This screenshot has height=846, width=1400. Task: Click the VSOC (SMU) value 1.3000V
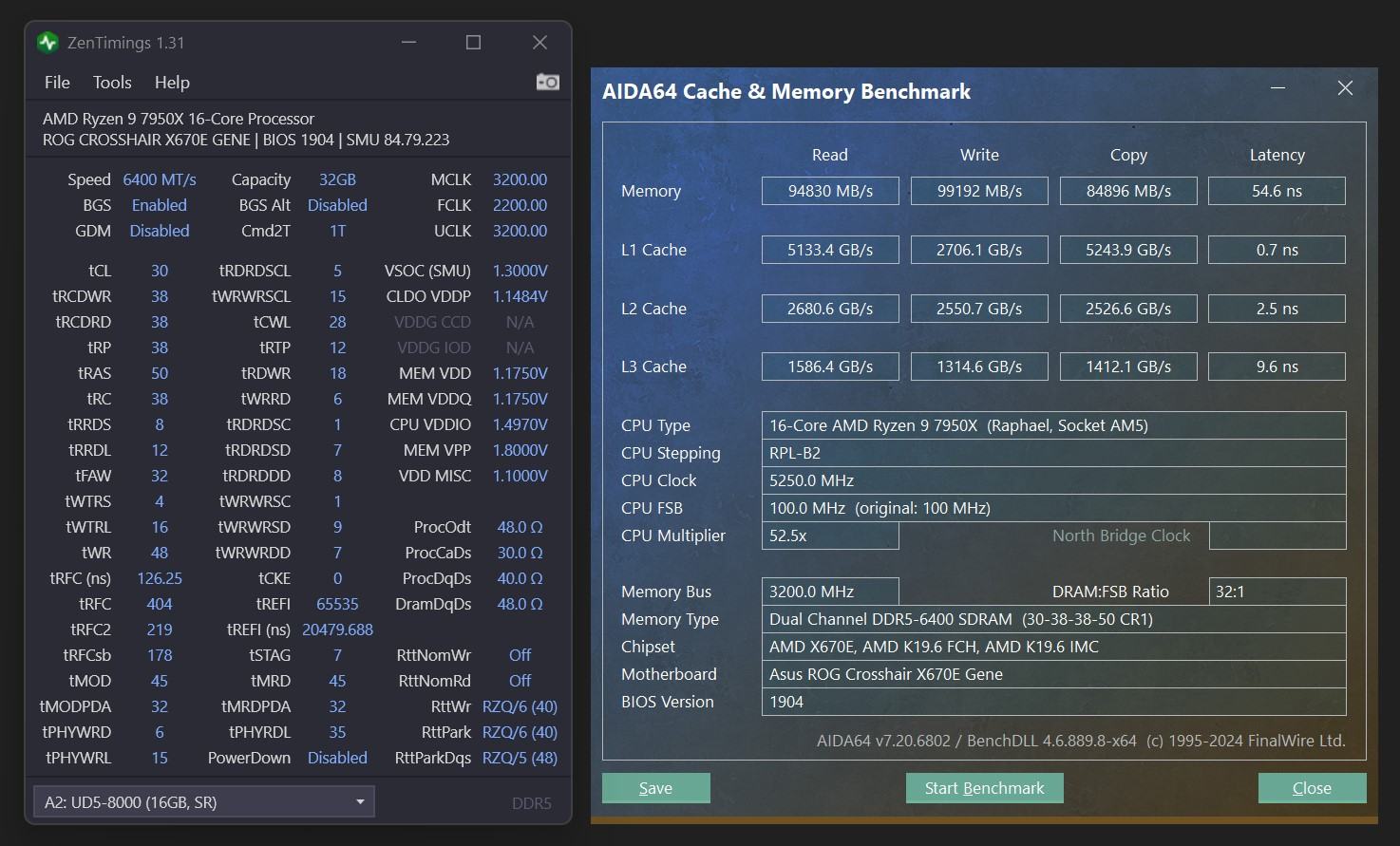[x=520, y=271]
